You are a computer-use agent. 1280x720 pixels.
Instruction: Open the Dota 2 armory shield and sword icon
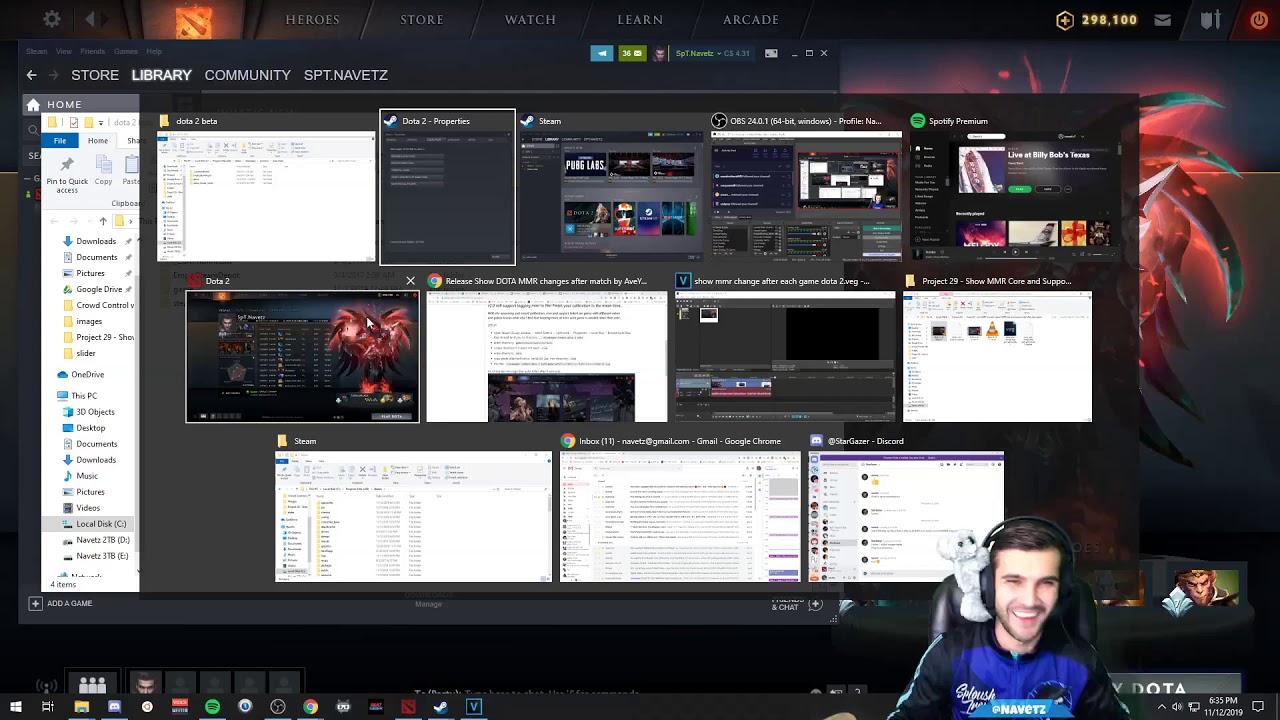point(1210,19)
